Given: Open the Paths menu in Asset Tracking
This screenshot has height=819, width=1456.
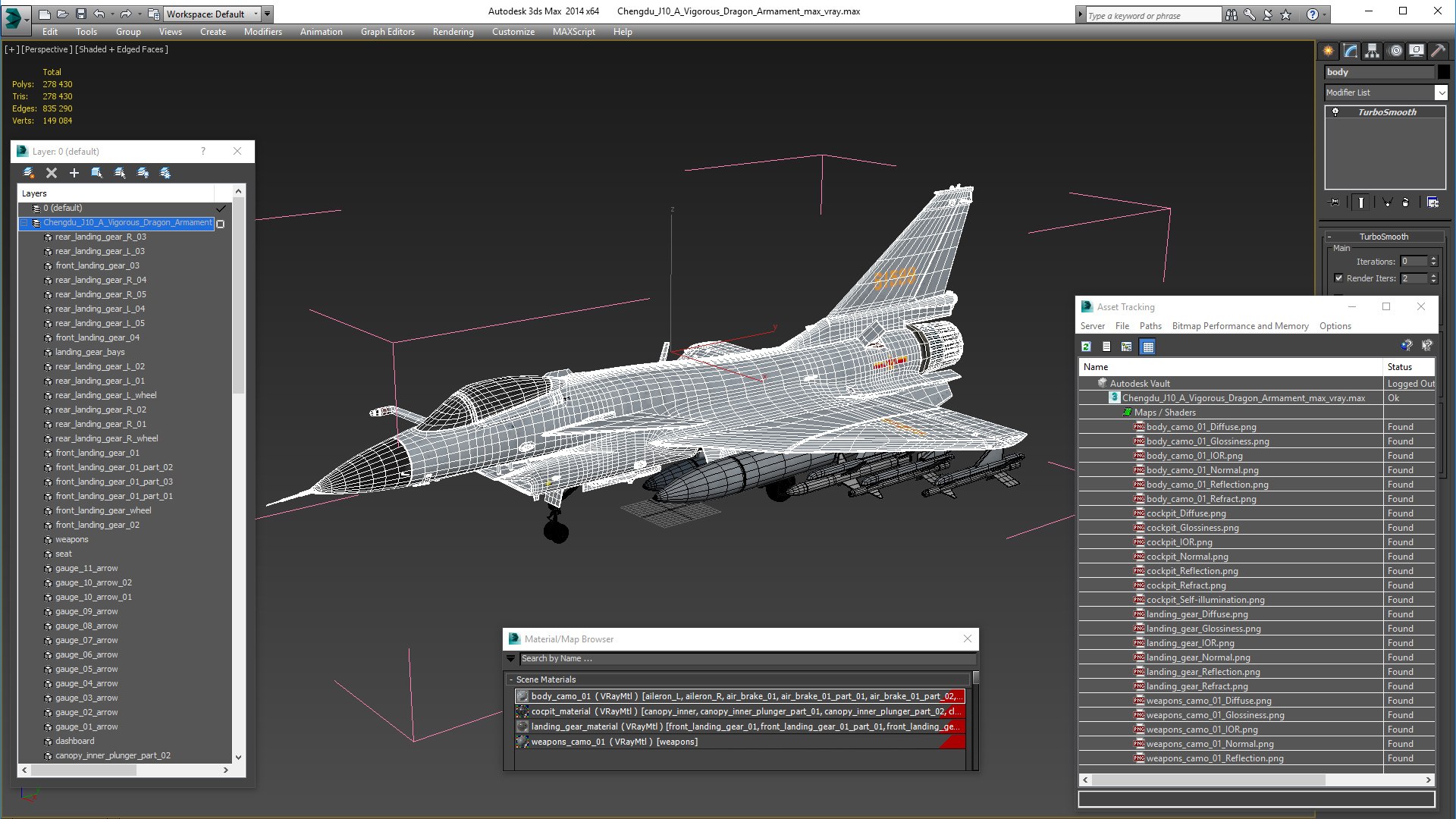Looking at the screenshot, I should pos(1150,326).
